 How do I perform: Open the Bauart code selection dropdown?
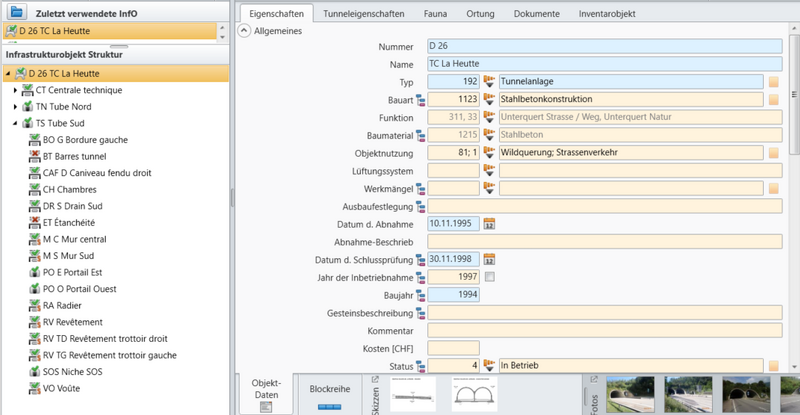coord(489,99)
